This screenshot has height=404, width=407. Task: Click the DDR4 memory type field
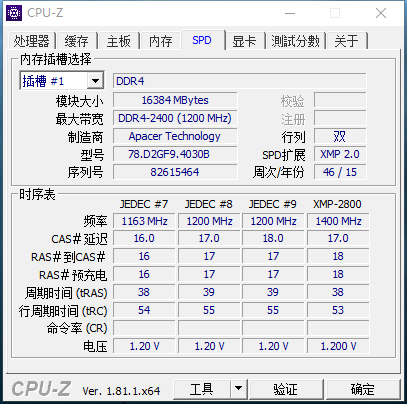pyautogui.click(x=239, y=81)
